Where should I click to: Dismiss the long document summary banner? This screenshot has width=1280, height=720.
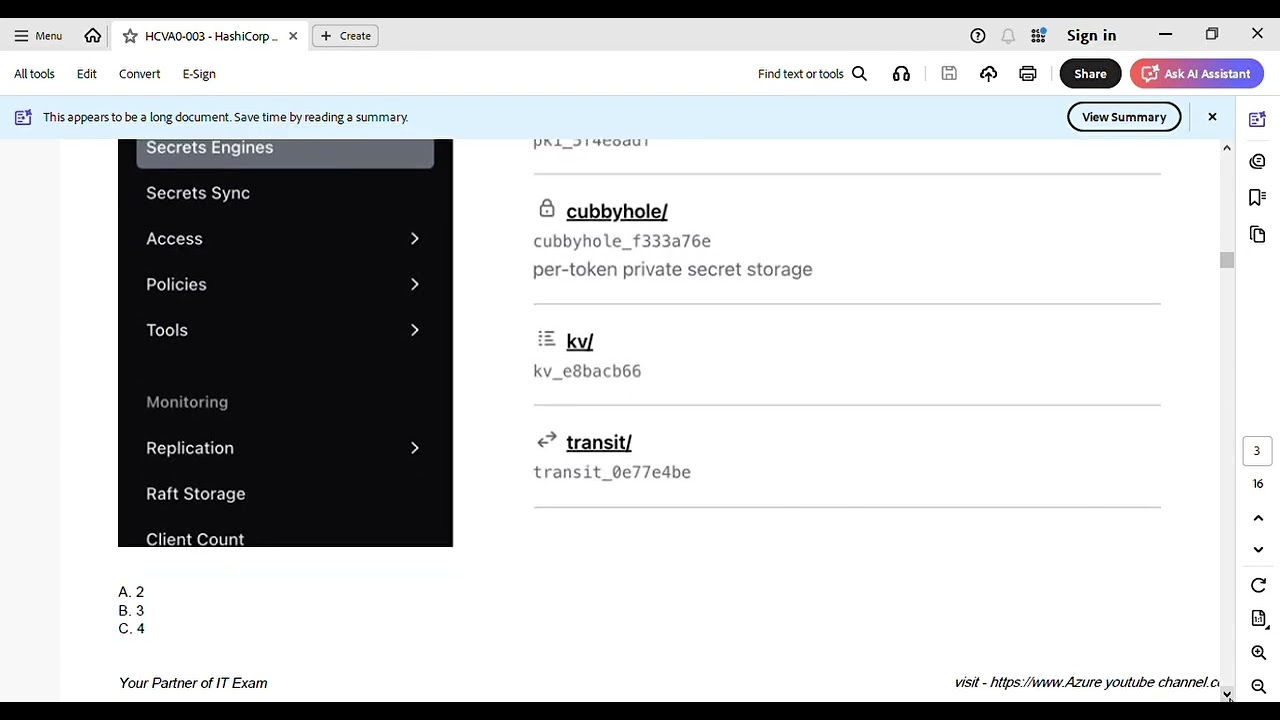tap(1212, 117)
